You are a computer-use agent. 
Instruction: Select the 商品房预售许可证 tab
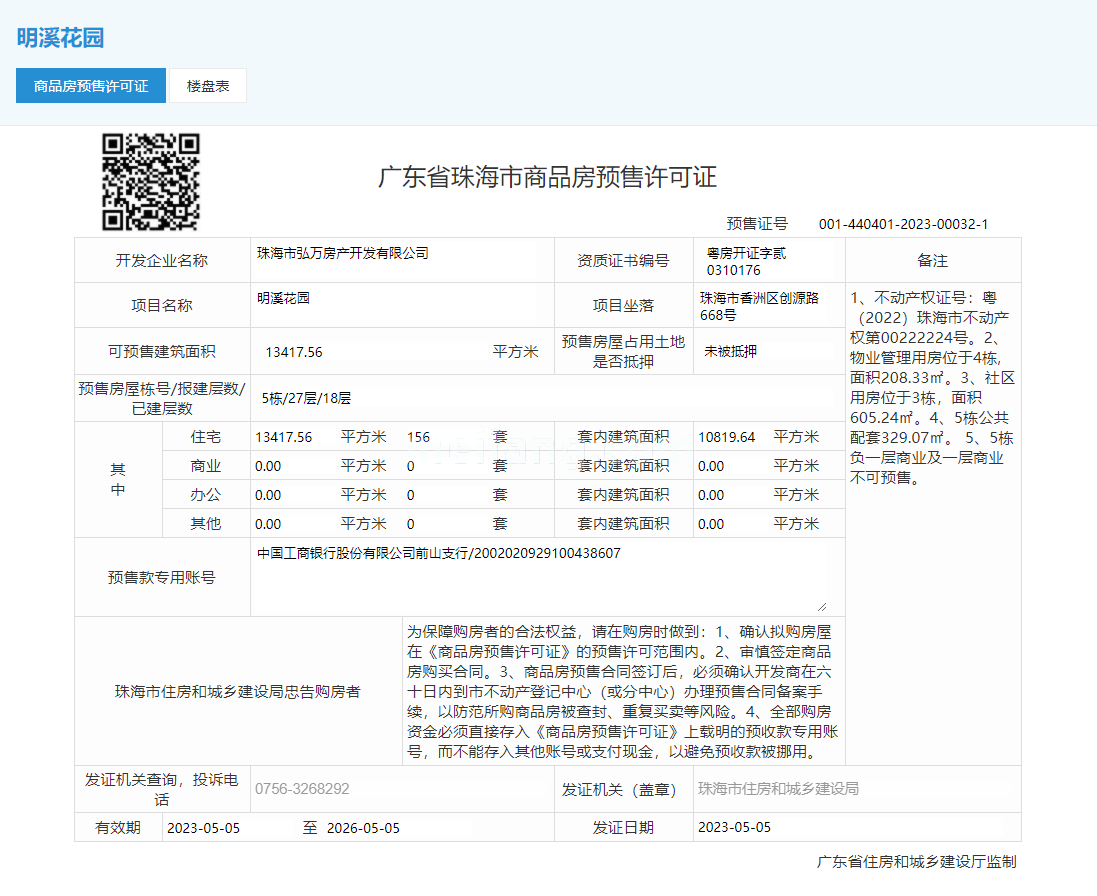pos(91,86)
